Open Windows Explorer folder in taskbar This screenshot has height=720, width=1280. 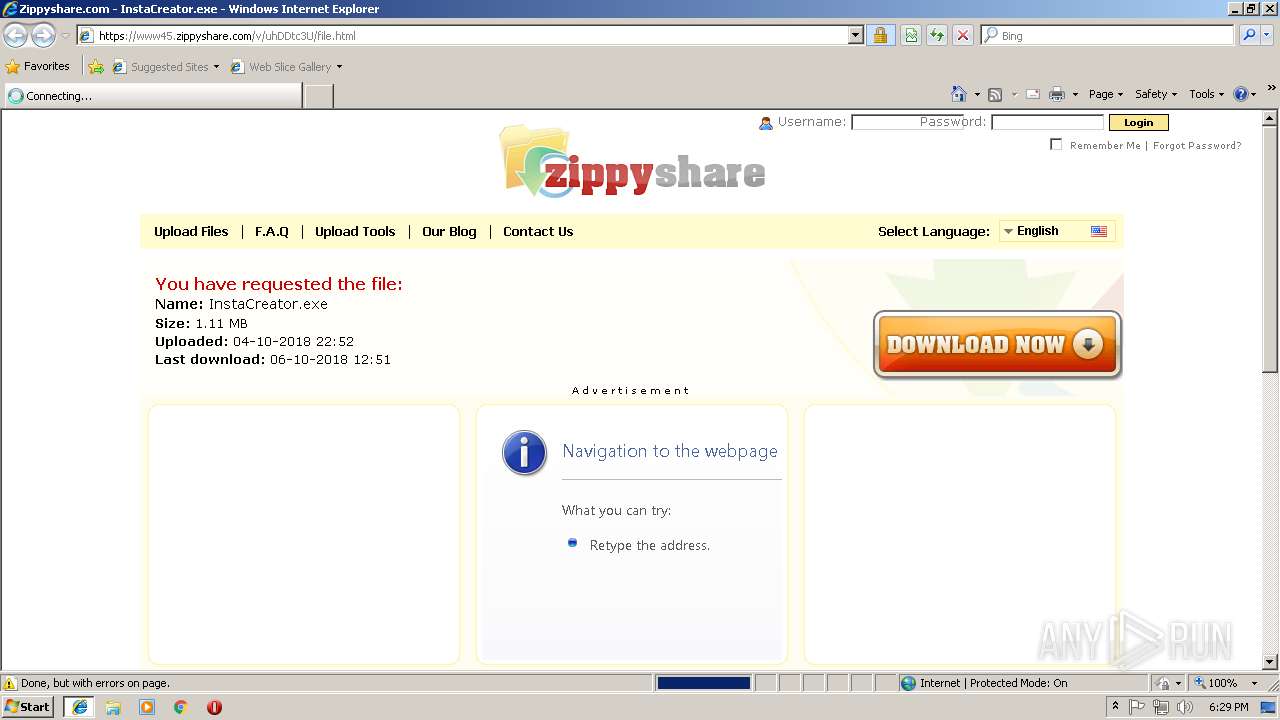point(113,707)
